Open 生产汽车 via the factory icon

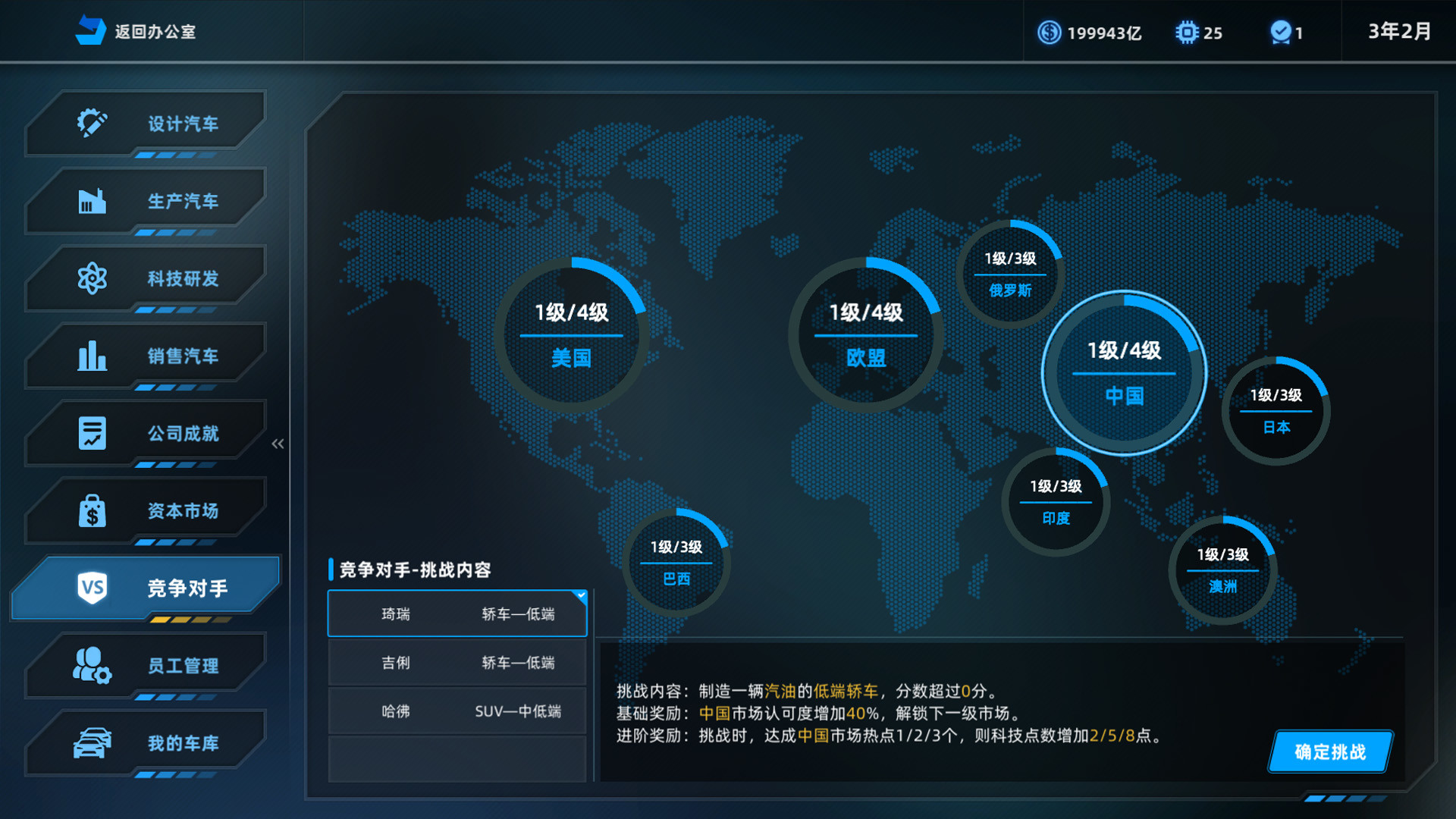tap(91, 200)
